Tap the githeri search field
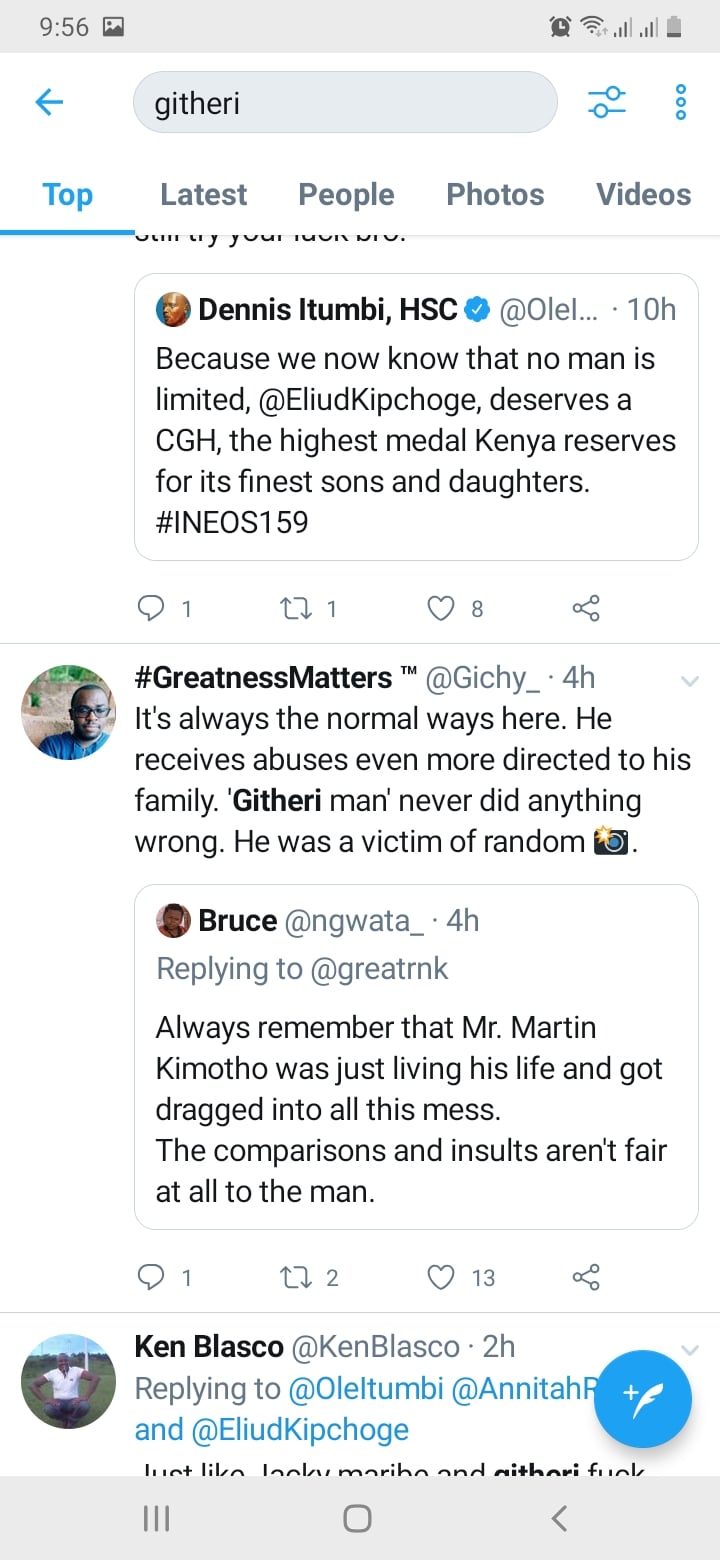This screenshot has width=720, height=1560. pos(345,102)
